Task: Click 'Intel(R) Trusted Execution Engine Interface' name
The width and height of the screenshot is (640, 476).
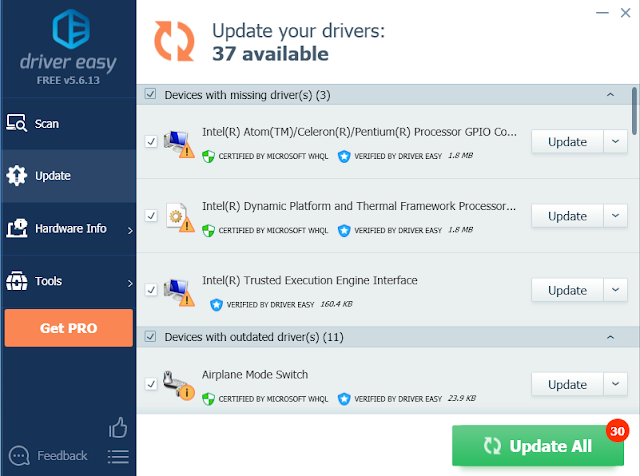Action: click(310, 280)
